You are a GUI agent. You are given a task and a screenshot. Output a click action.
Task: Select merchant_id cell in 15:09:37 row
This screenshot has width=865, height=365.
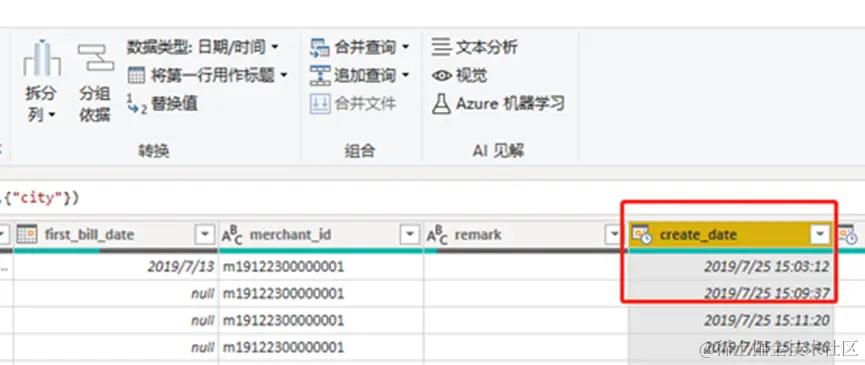pos(321,293)
